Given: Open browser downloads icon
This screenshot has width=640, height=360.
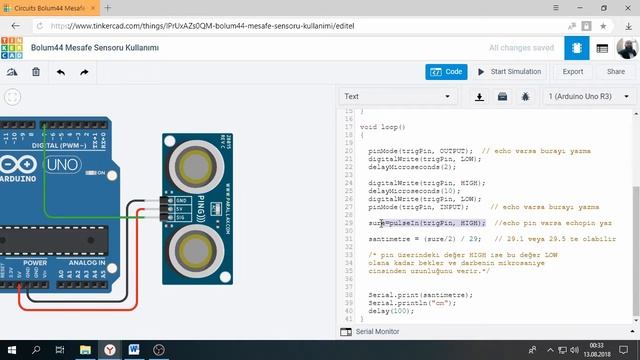Looking at the screenshot, I should click(629, 26).
